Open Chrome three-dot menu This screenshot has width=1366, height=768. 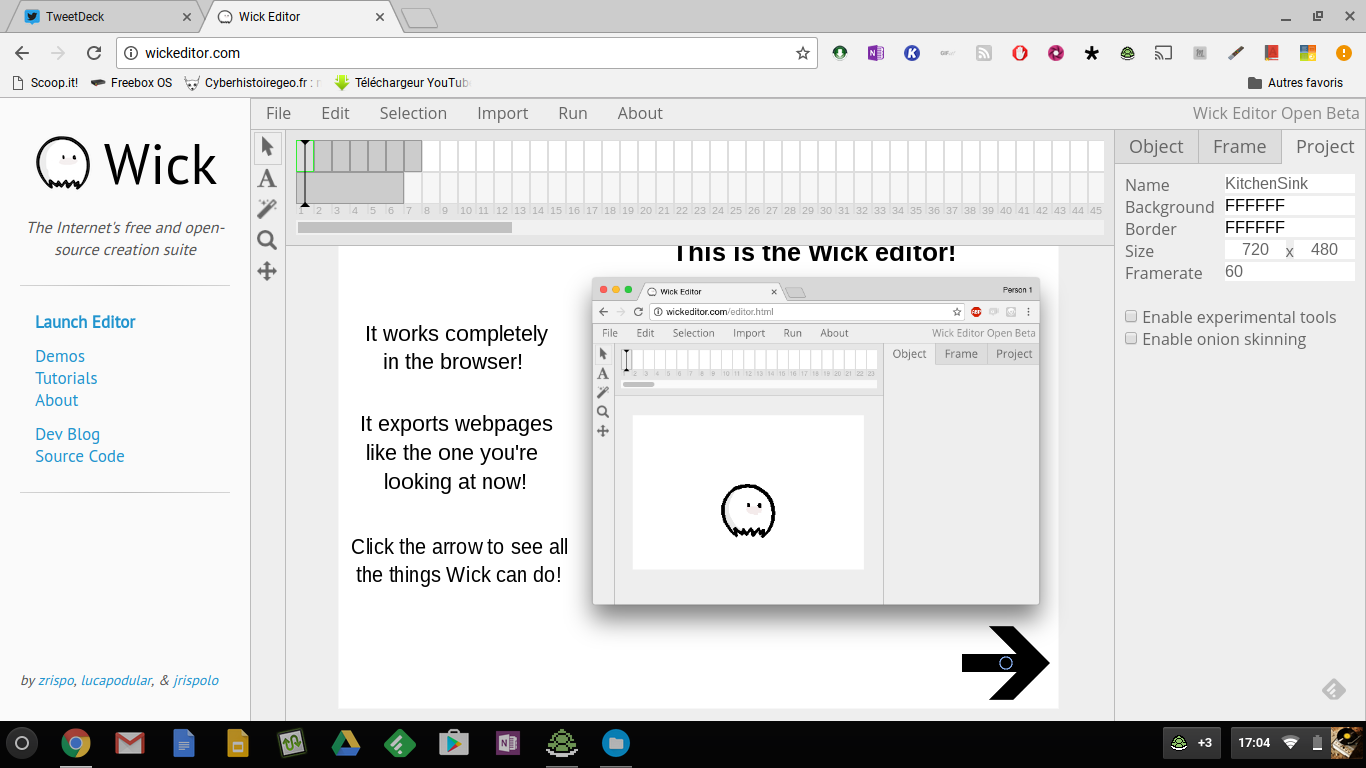(1344, 53)
